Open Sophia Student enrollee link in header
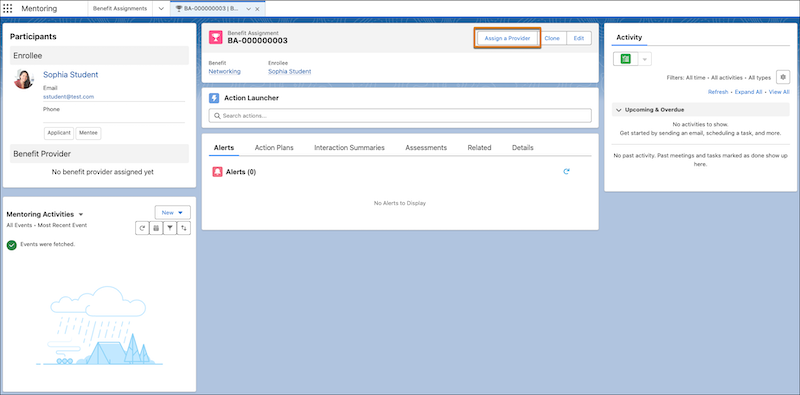Screen dimensions: 800x395 point(290,71)
